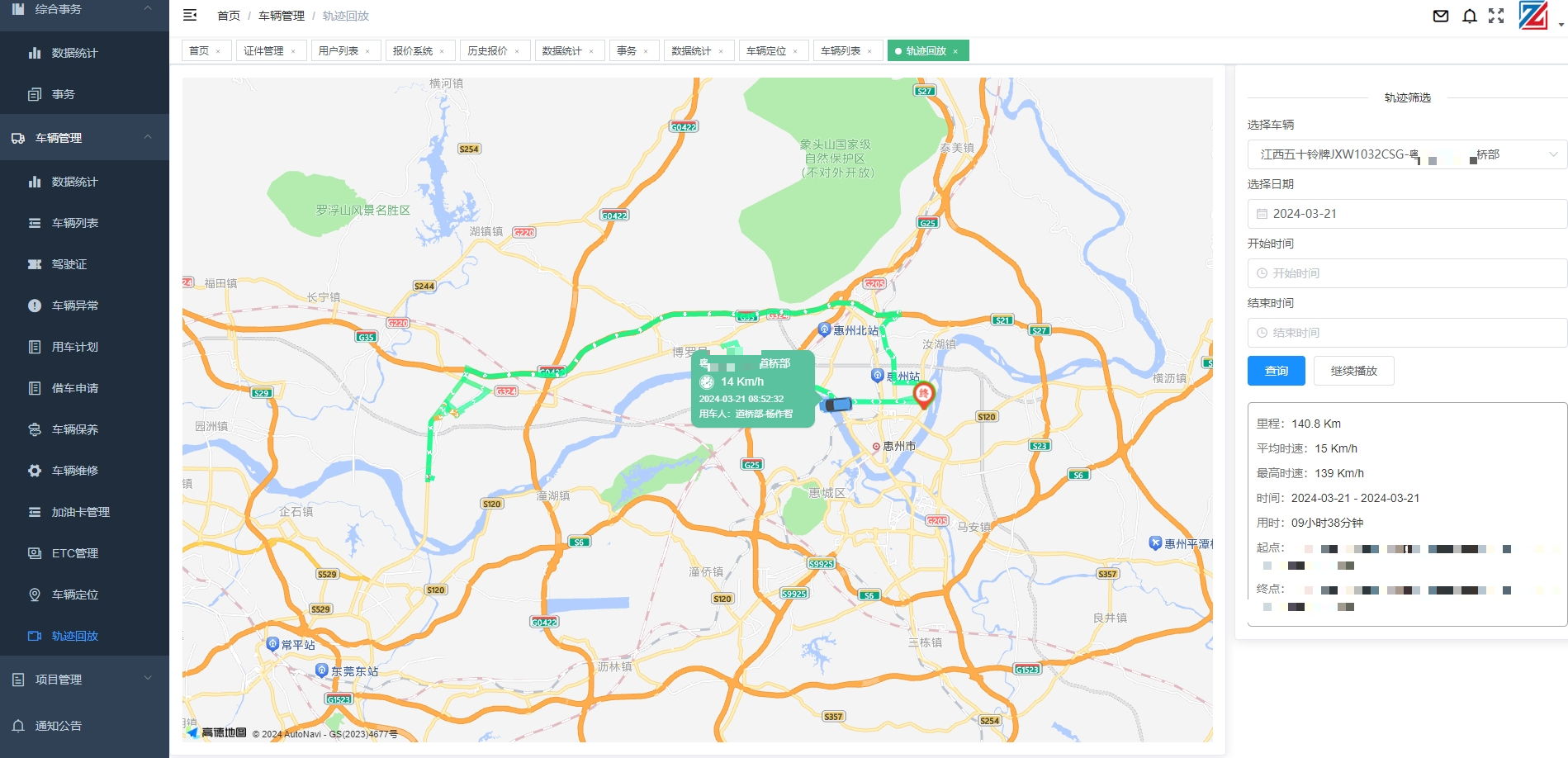The width and height of the screenshot is (1568, 758).
Task: Click the 车辆定位 location pin icon
Action: 35,595
